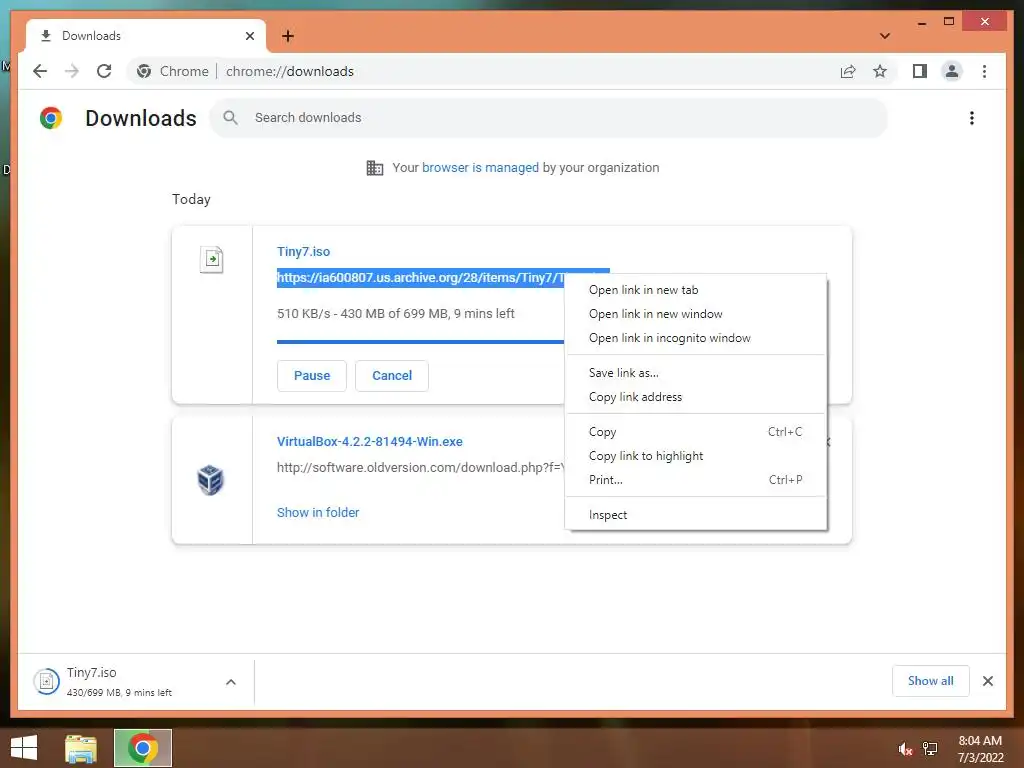Open the Tiny7.iso file name link
The width and height of the screenshot is (1024, 768).
[303, 251]
